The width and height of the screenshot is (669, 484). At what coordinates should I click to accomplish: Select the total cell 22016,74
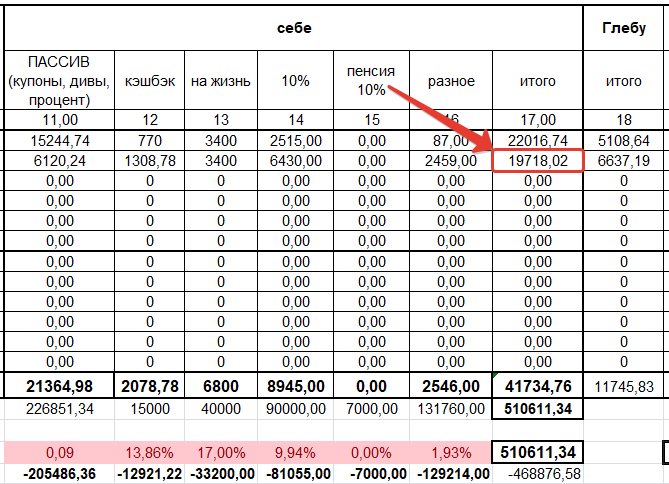coord(538,140)
